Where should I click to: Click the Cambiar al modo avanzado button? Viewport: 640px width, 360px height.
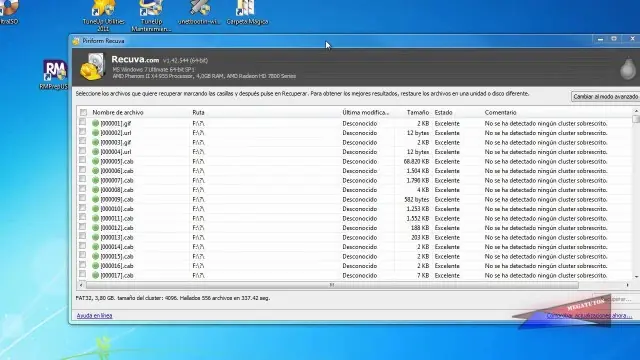tap(605, 97)
